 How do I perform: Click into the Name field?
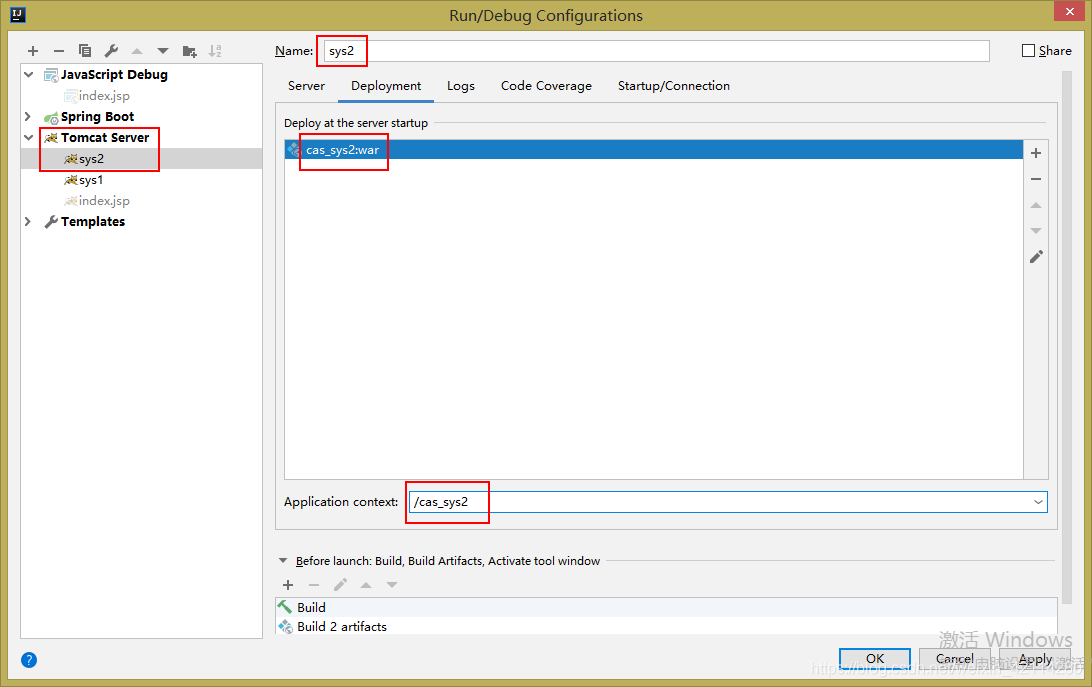pos(656,51)
